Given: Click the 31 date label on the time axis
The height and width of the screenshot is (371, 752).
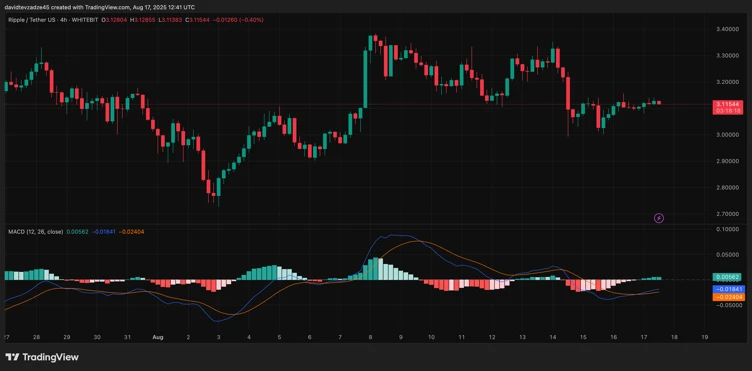Looking at the screenshot, I should click(127, 337).
